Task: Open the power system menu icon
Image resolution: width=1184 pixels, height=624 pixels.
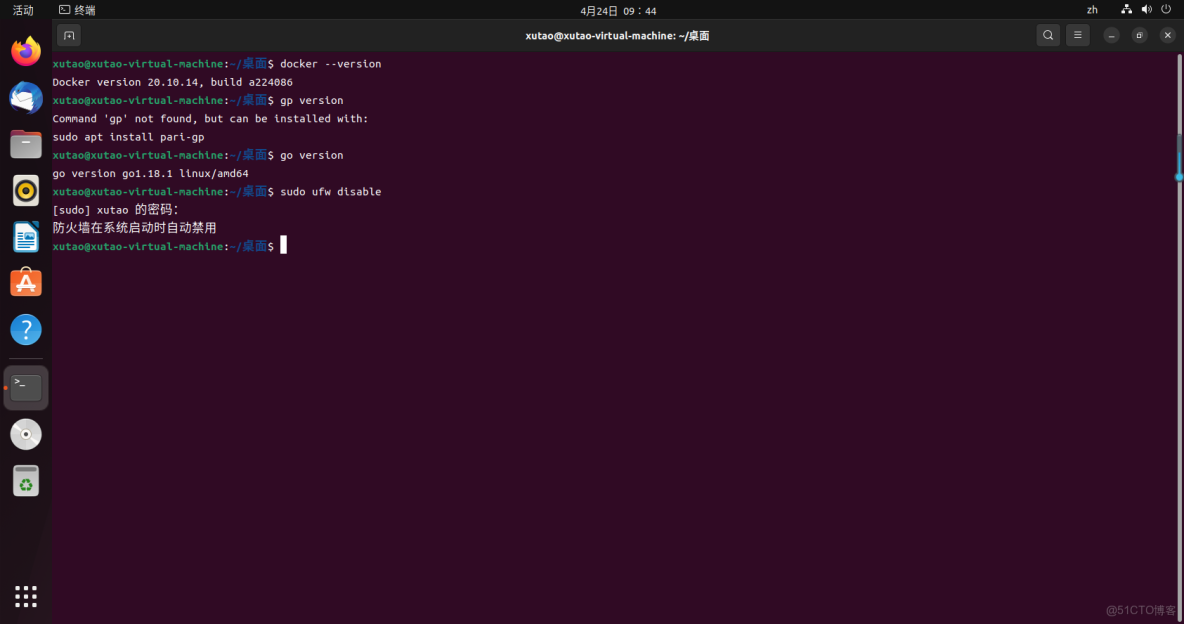Action: (x=1166, y=10)
